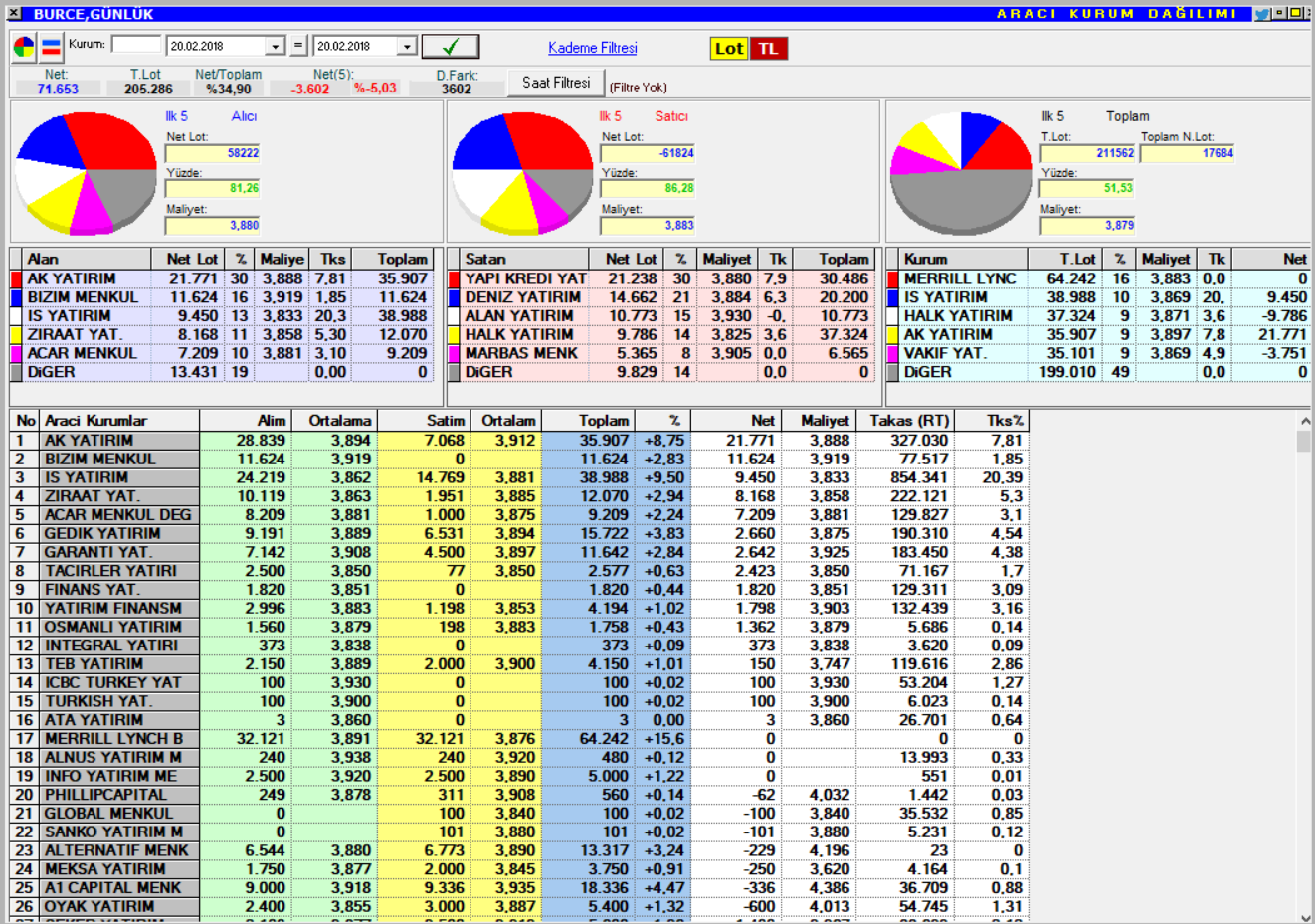Sort sellers by the Satan column header
Viewport: 1315px width, 924px height.
[524, 259]
